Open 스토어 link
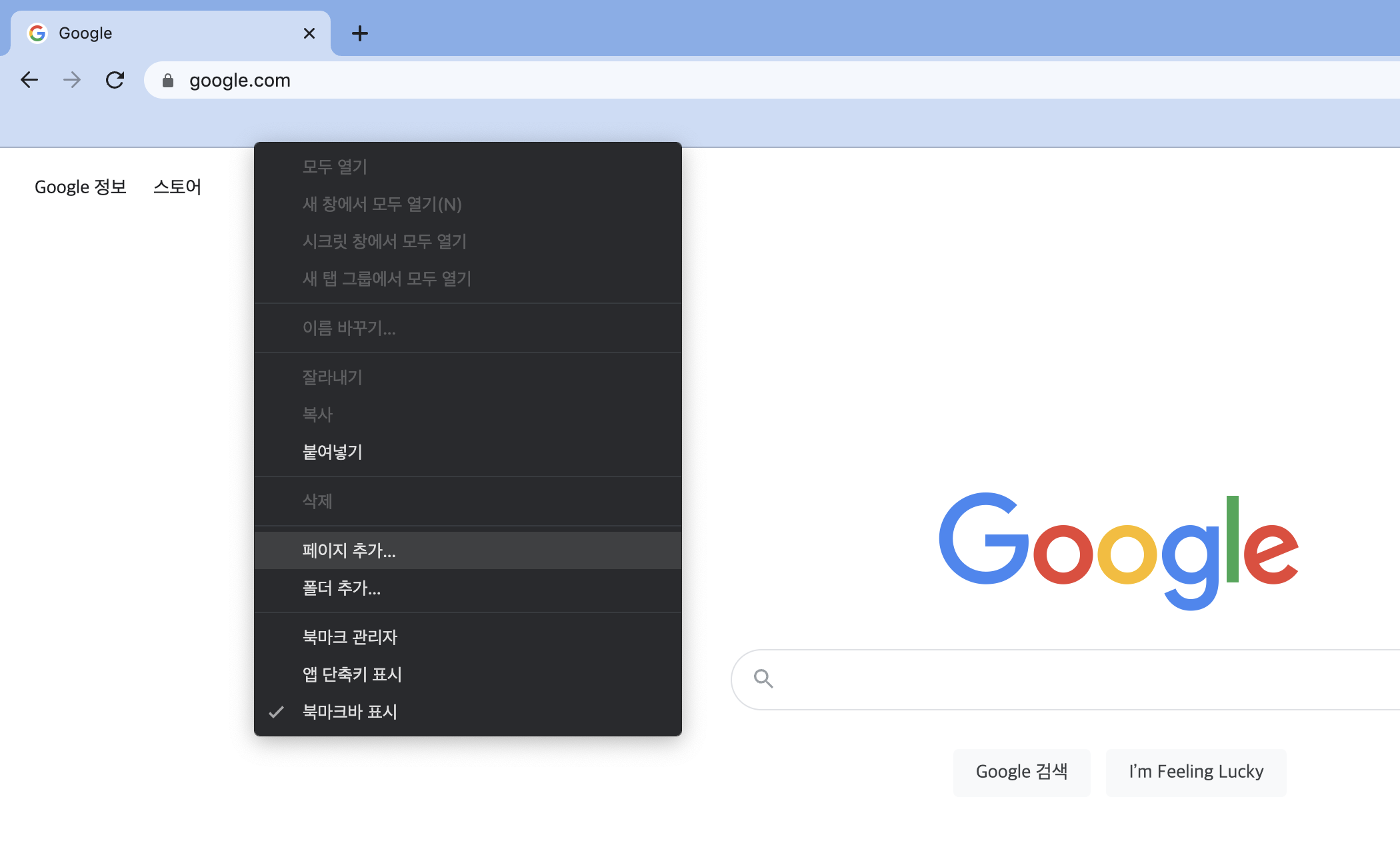This screenshot has height=845, width=1400. pyautogui.click(x=177, y=187)
